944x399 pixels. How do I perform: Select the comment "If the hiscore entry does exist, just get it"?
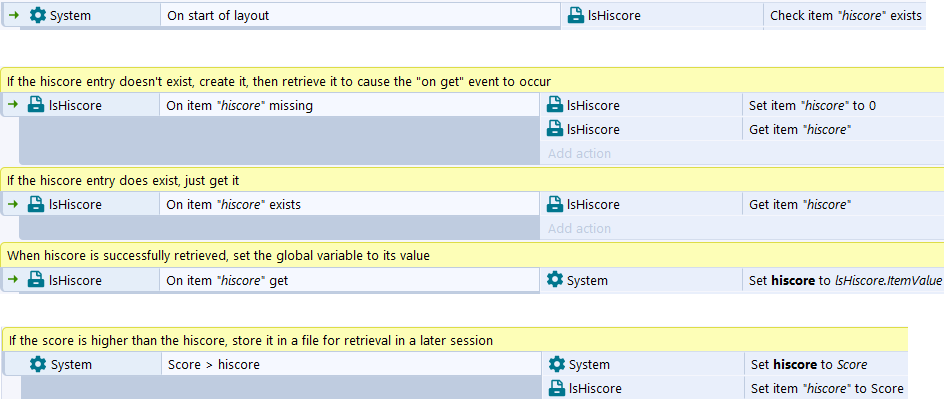[472, 180]
